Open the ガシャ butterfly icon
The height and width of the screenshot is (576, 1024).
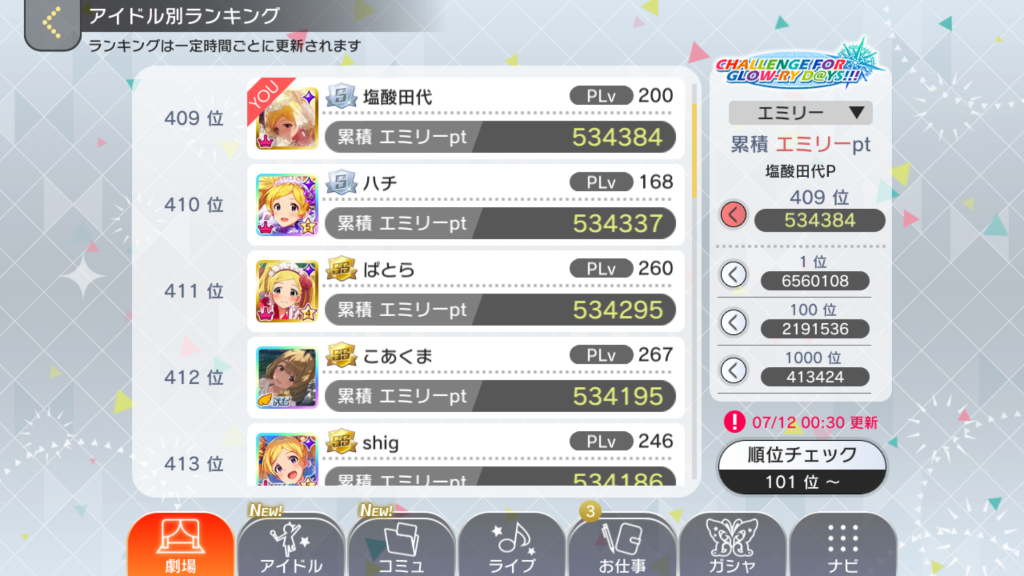click(732, 545)
